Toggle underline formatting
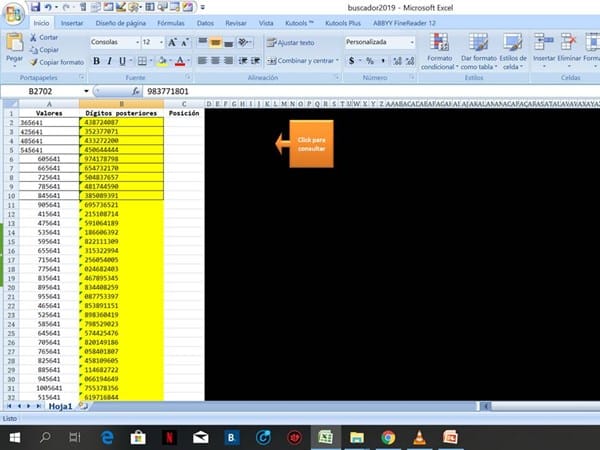 (x=122, y=61)
